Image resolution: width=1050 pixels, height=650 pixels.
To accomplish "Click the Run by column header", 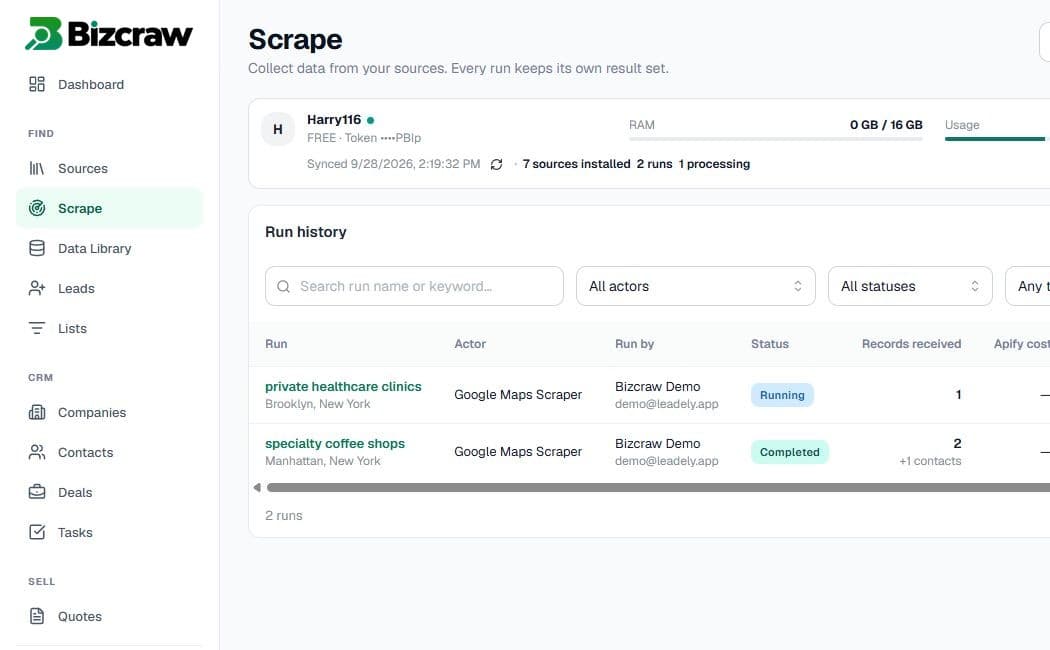I will click(x=634, y=343).
